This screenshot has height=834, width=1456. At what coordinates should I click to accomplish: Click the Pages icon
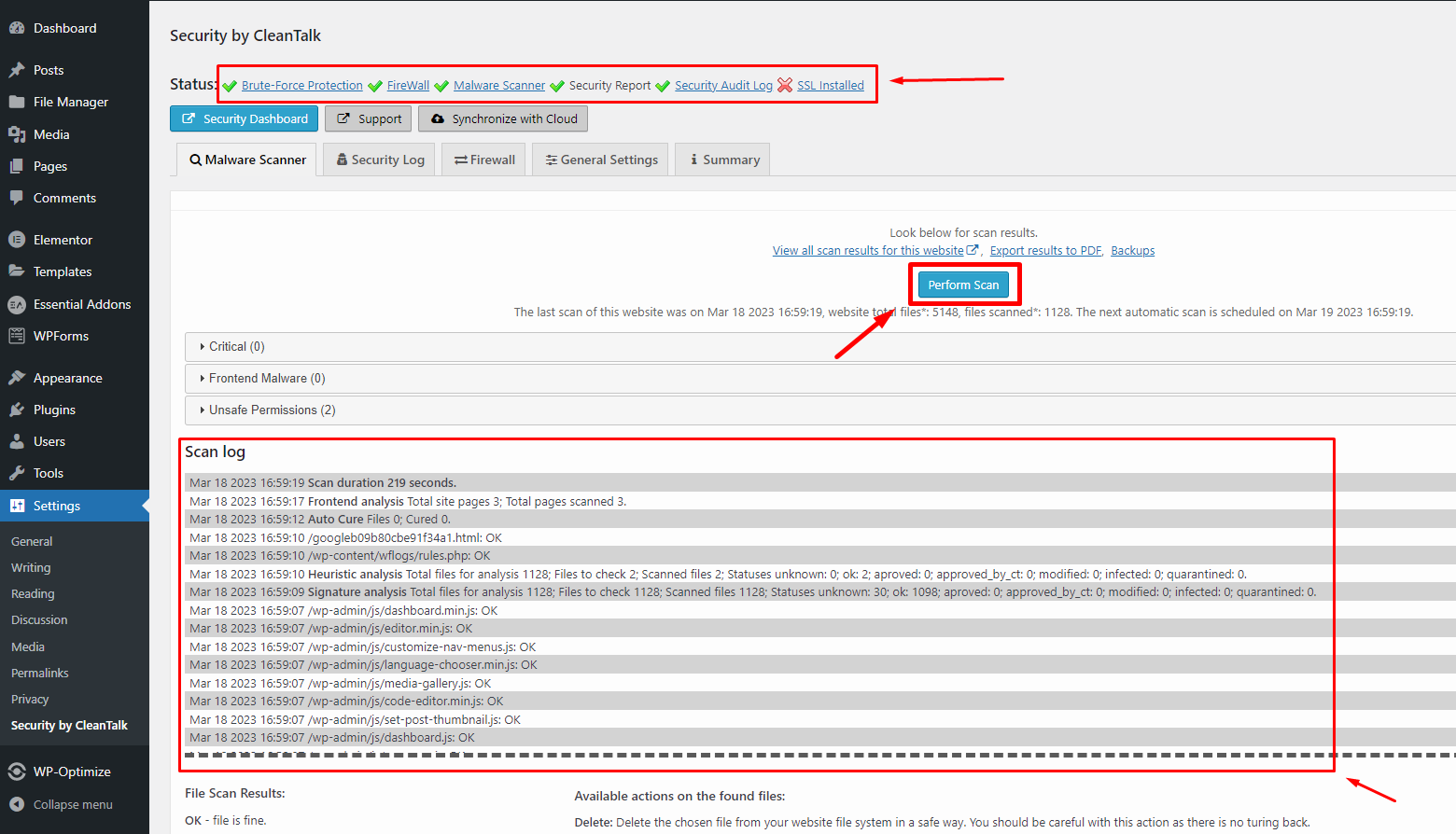tap(17, 166)
